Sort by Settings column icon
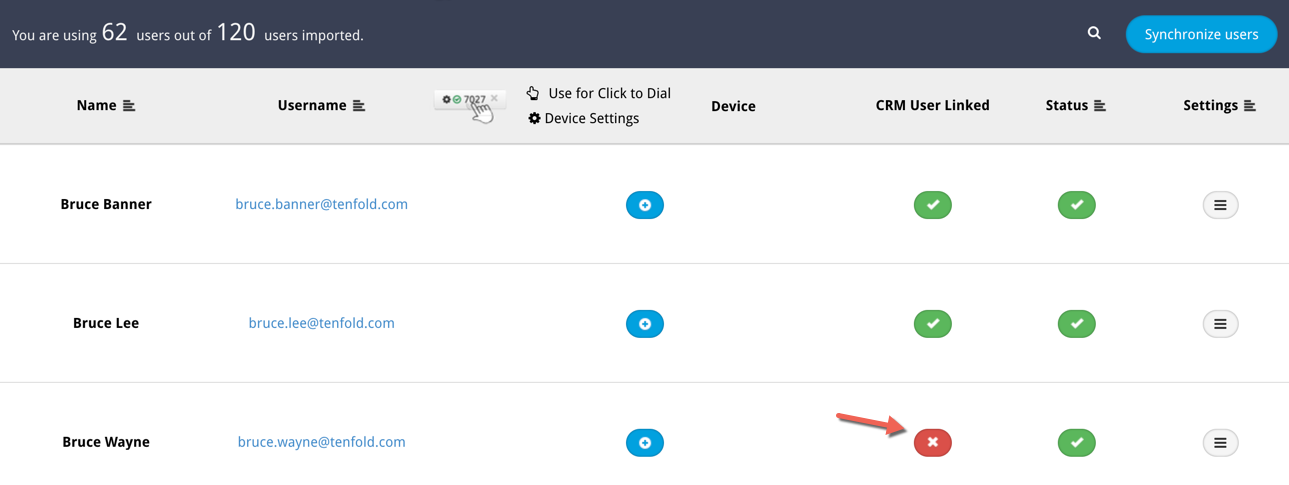Screen dimensions: 1289x485 [x=1249, y=105]
